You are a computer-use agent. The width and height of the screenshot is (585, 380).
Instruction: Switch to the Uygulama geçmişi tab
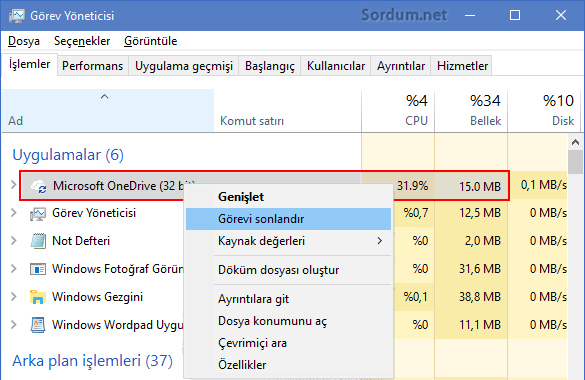(x=184, y=66)
